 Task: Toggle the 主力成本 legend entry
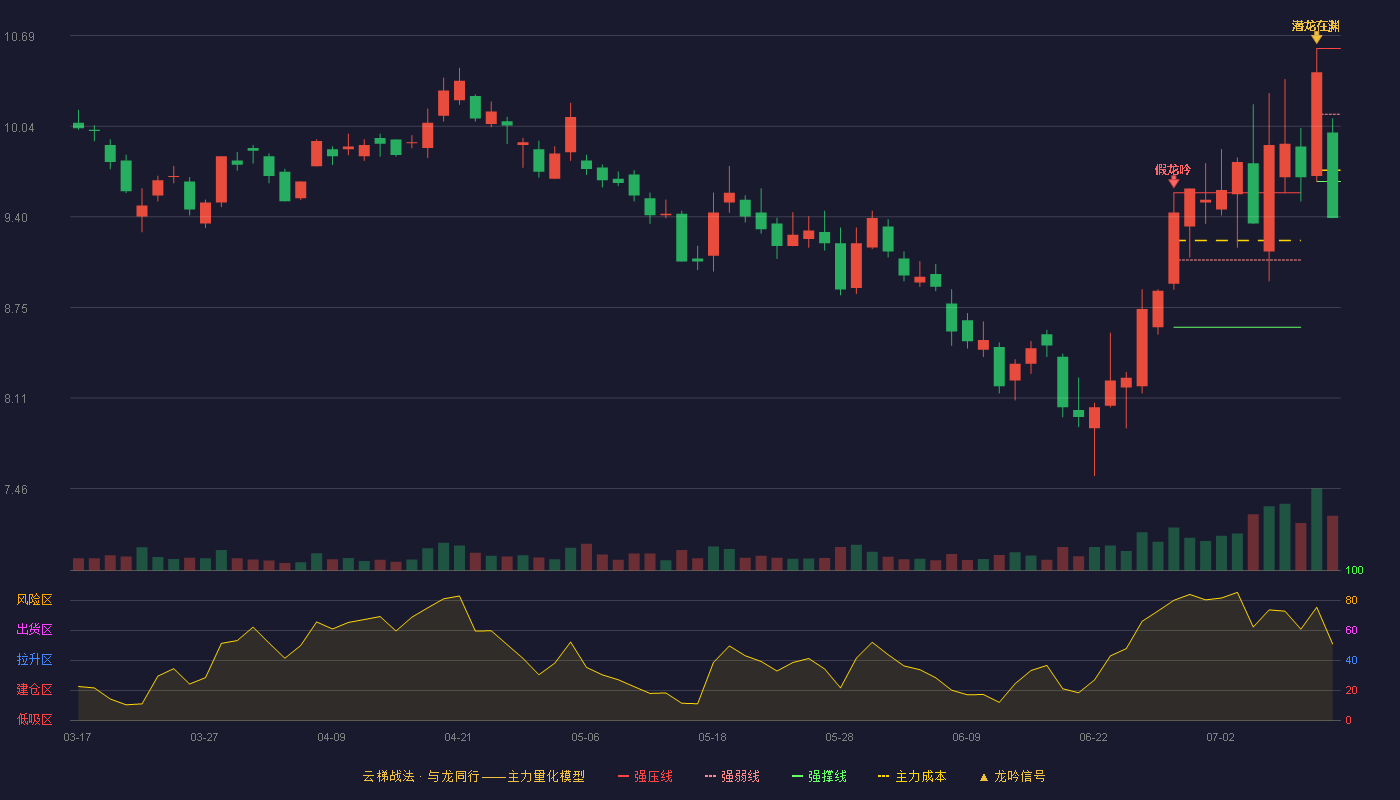pos(912,776)
